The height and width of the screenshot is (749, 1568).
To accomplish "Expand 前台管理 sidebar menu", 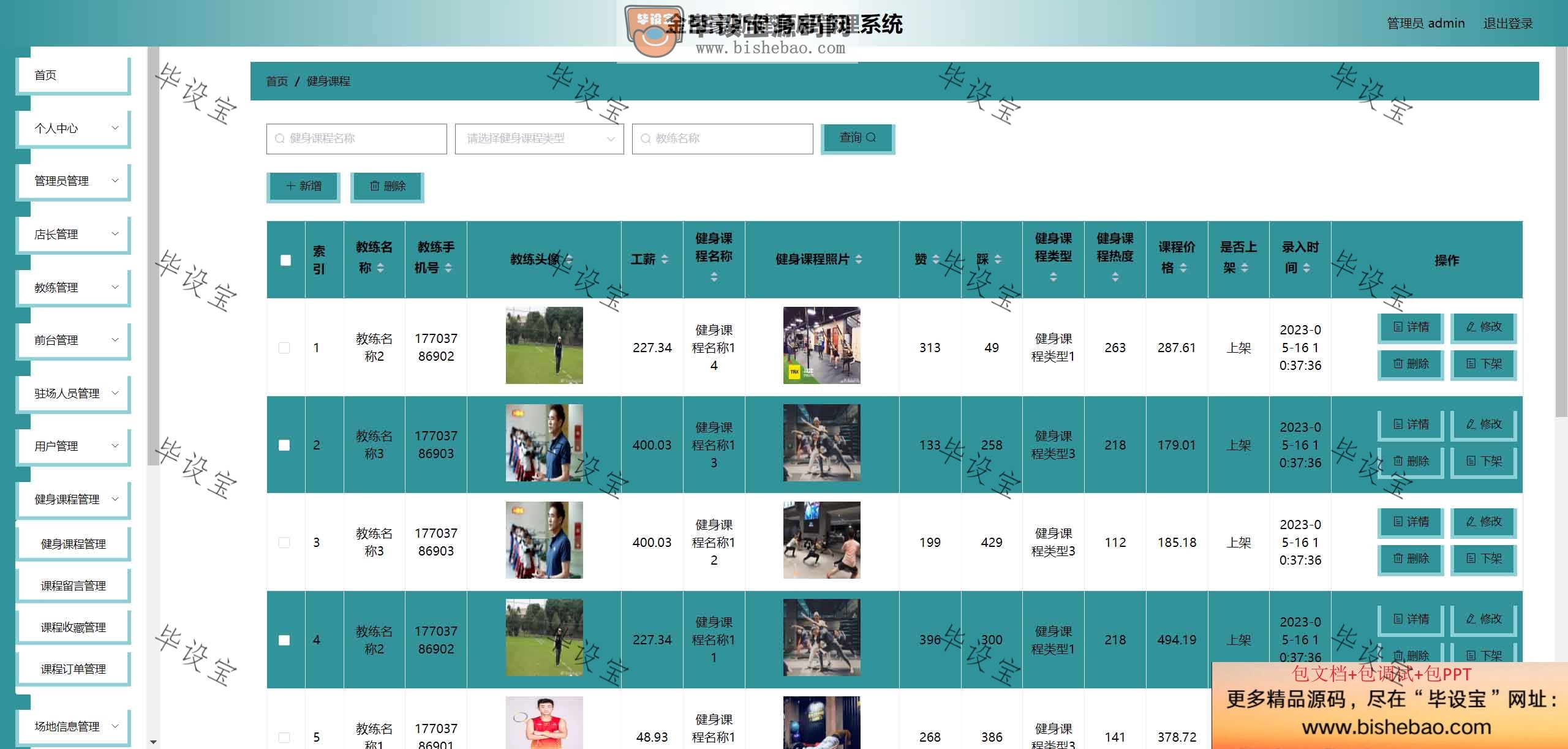I will [74, 340].
